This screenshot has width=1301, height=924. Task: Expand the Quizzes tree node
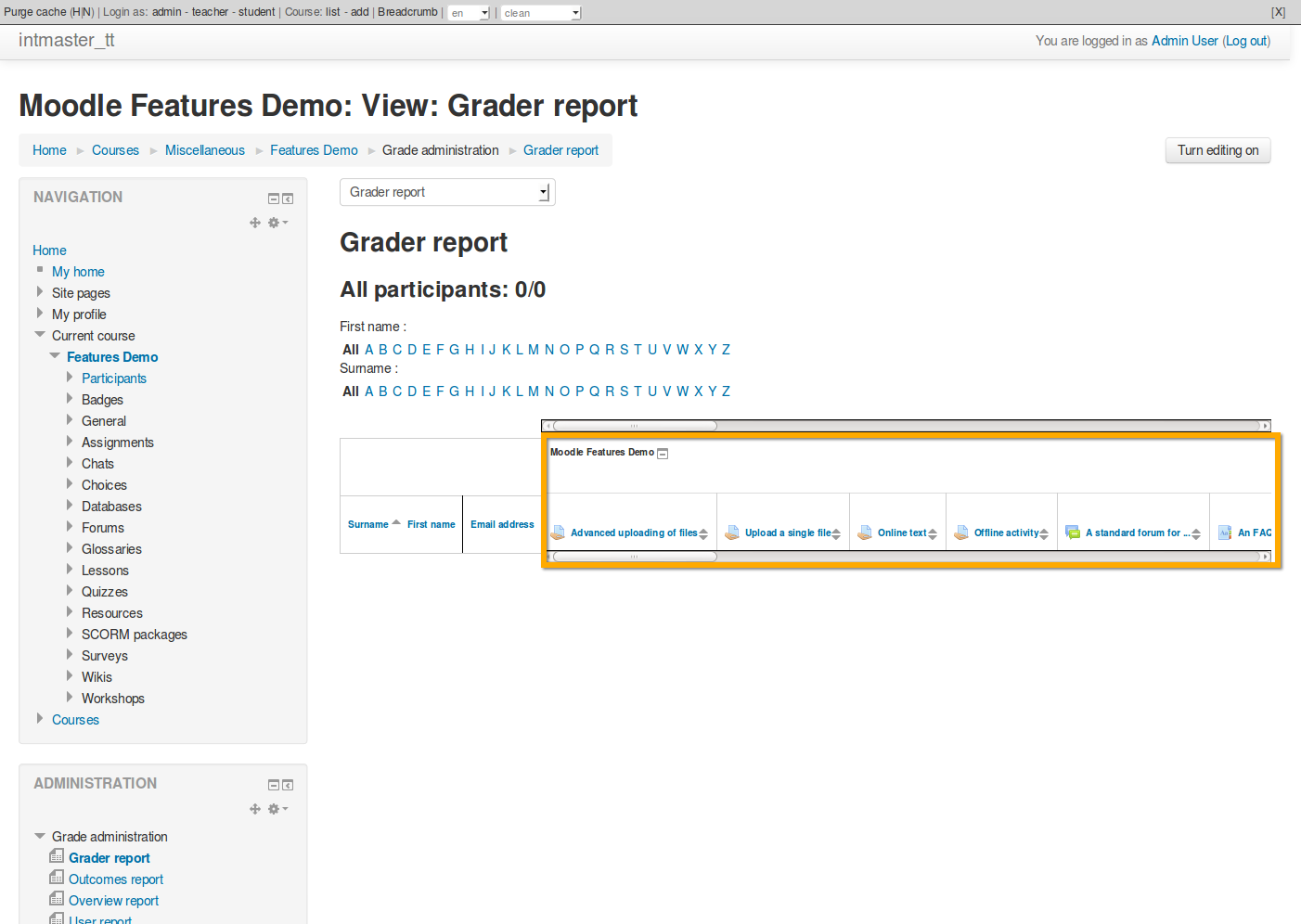[70, 591]
